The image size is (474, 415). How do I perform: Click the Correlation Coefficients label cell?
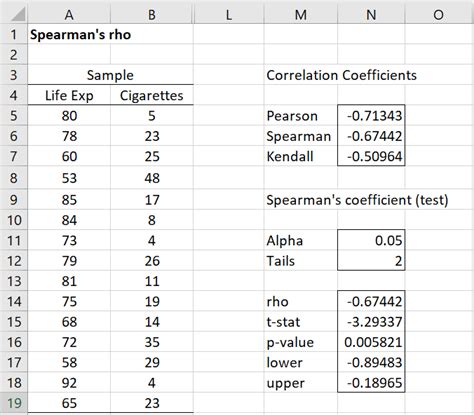click(x=341, y=75)
